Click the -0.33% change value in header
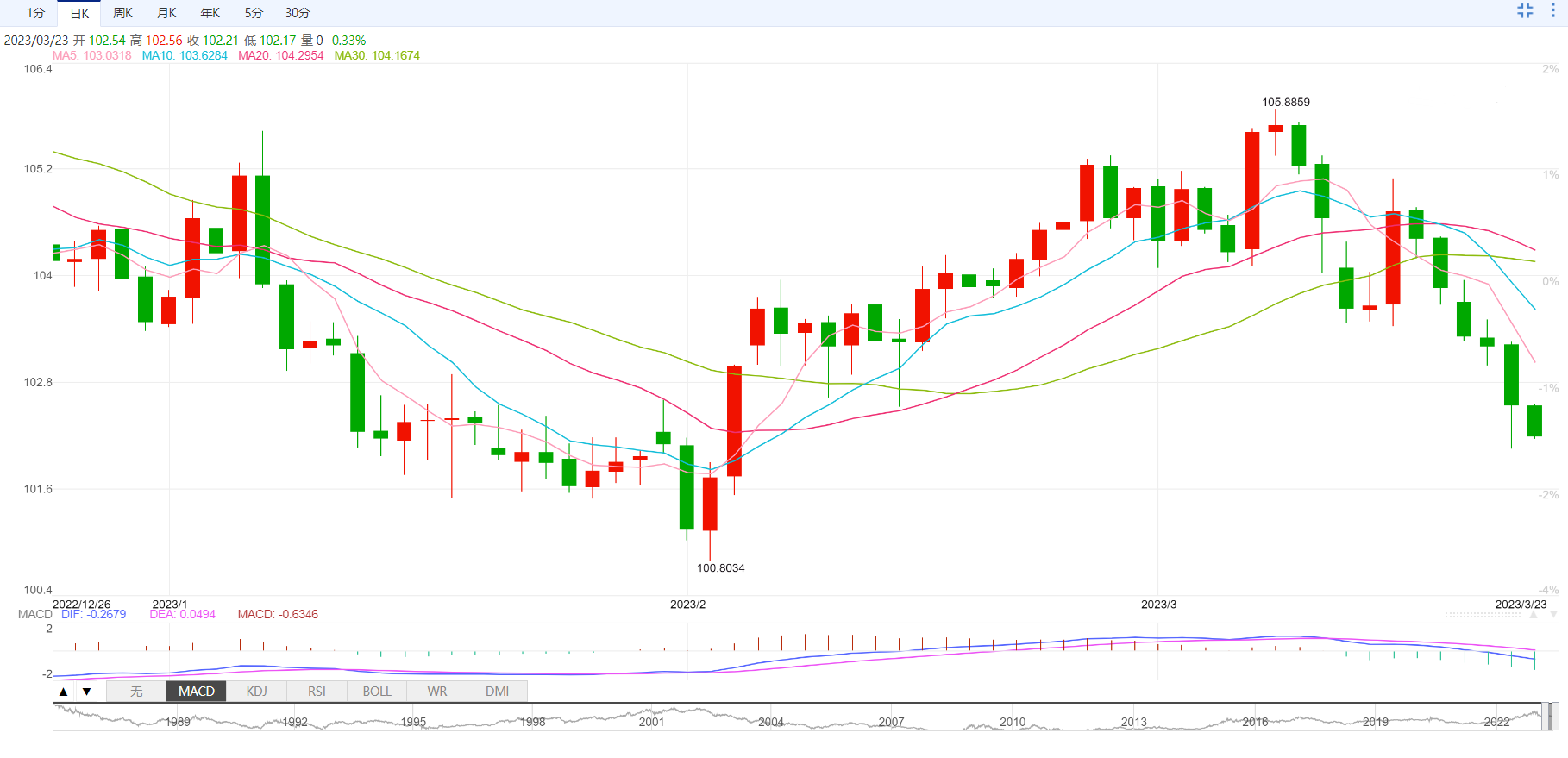1568x758 pixels. point(347,41)
